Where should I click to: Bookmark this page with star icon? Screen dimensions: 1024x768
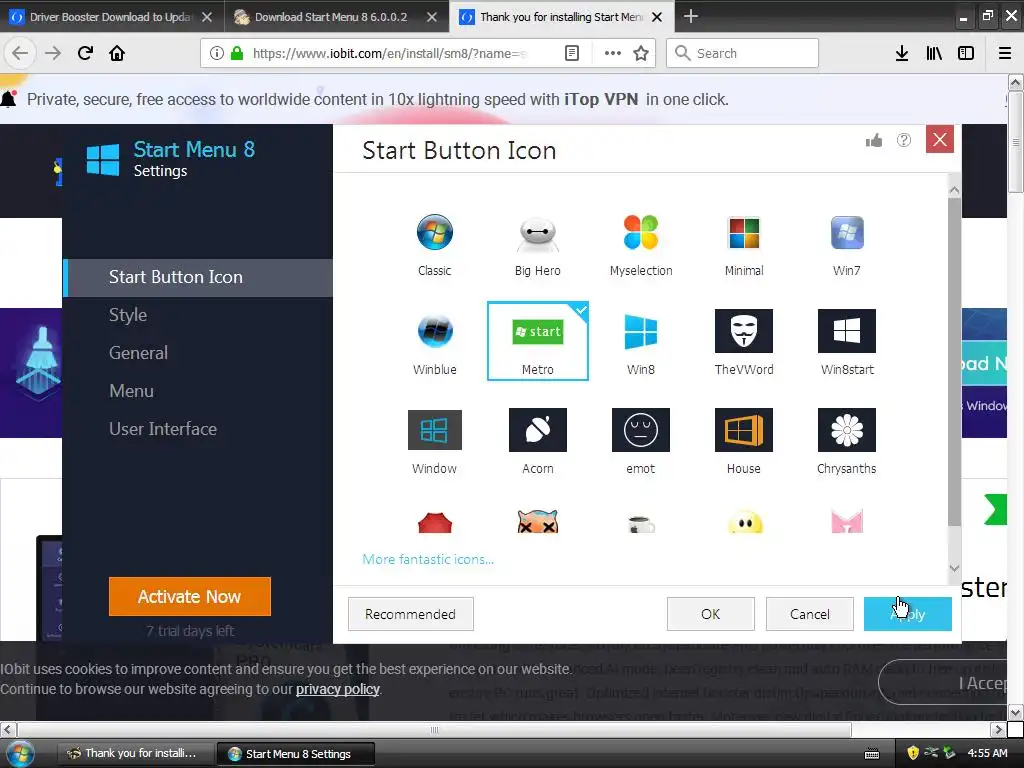pos(641,53)
